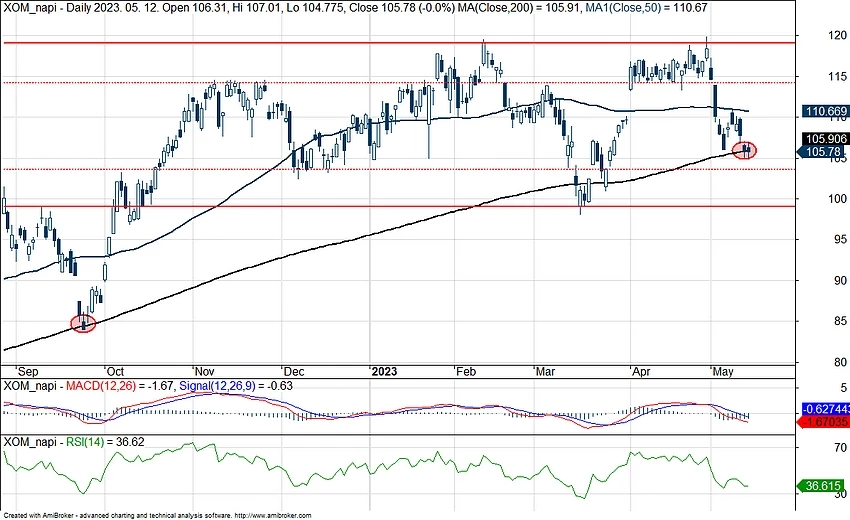The height and width of the screenshot is (520, 850).
Task: Click the red circle marker near May candles
Action: (x=744, y=150)
